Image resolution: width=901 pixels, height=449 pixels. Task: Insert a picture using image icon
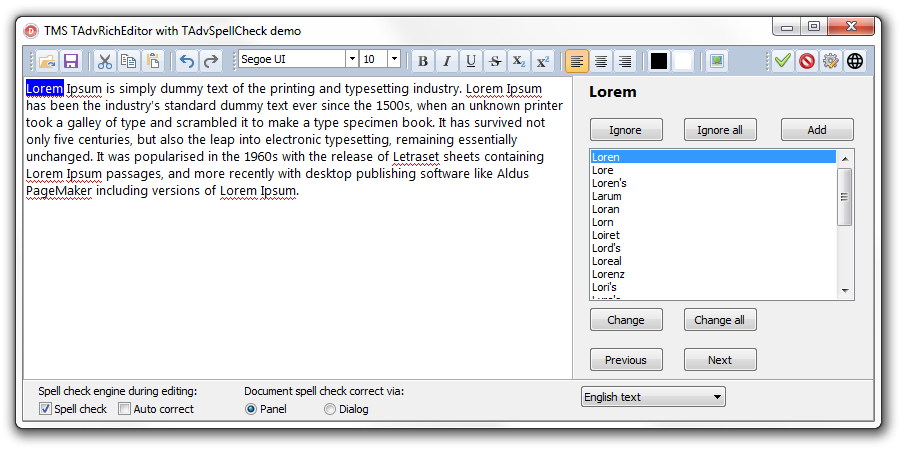716,61
